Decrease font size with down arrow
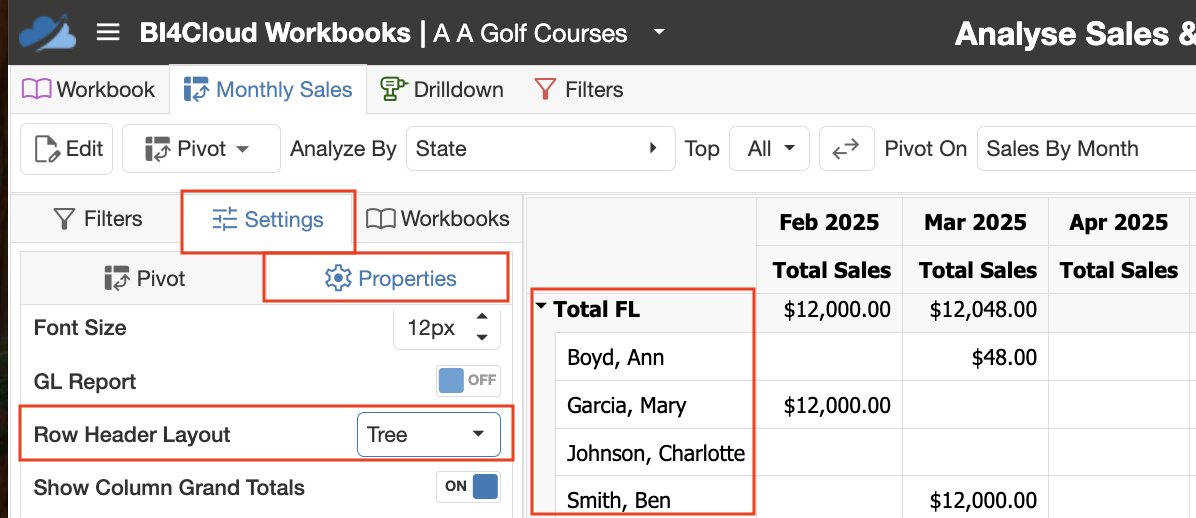The image size is (1196, 518). click(x=481, y=337)
